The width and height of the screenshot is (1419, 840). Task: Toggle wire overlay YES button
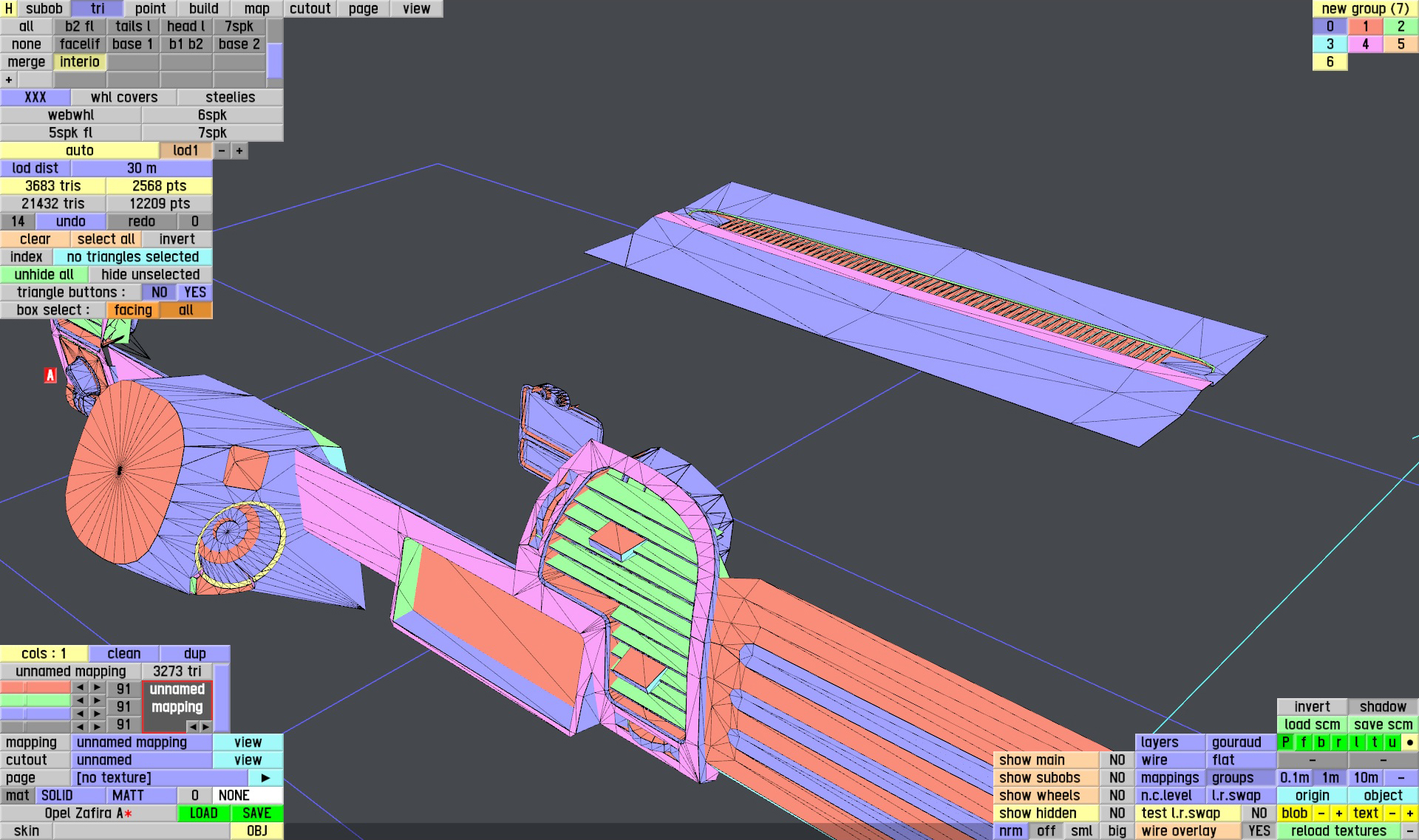tap(1259, 831)
